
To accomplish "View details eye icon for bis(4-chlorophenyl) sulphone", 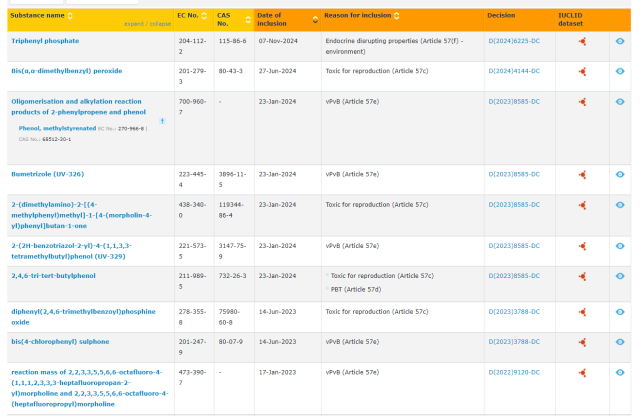I will 620,342.
